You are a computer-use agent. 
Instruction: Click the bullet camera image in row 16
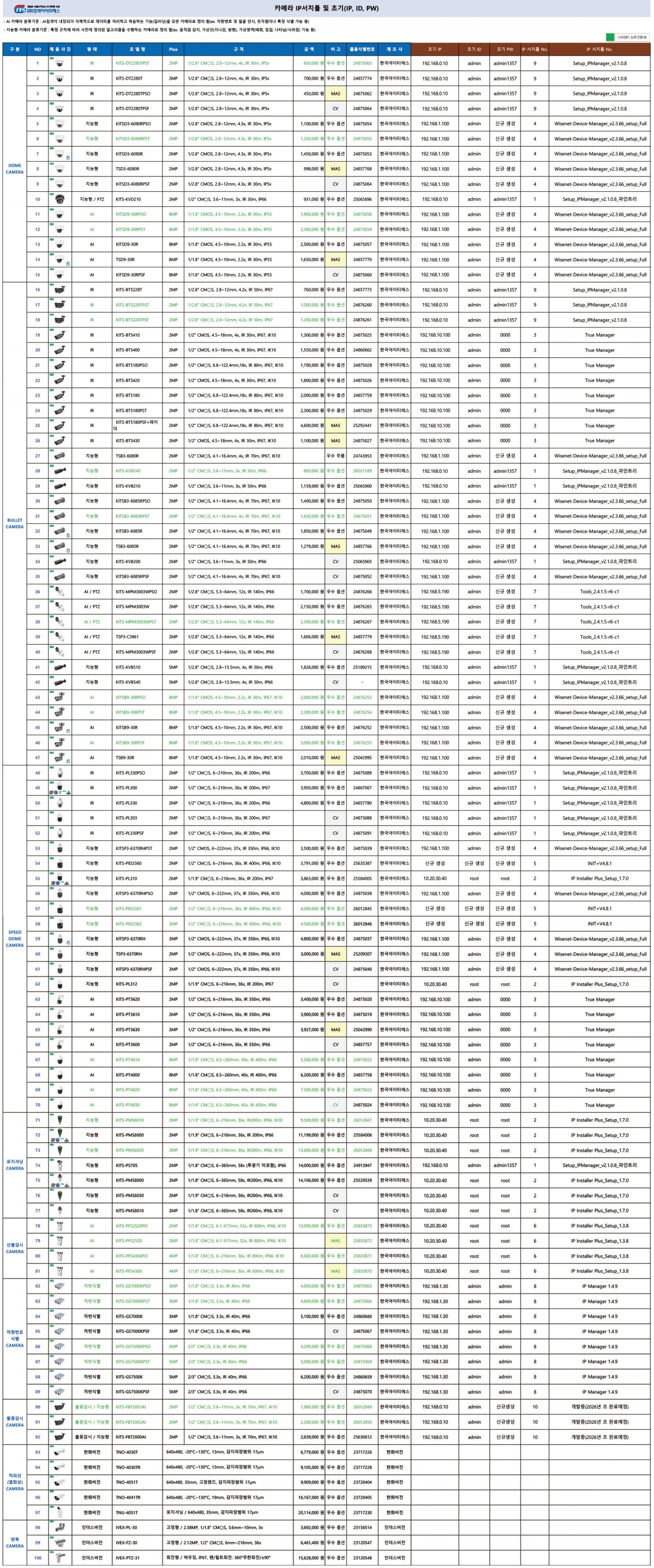tap(59, 290)
